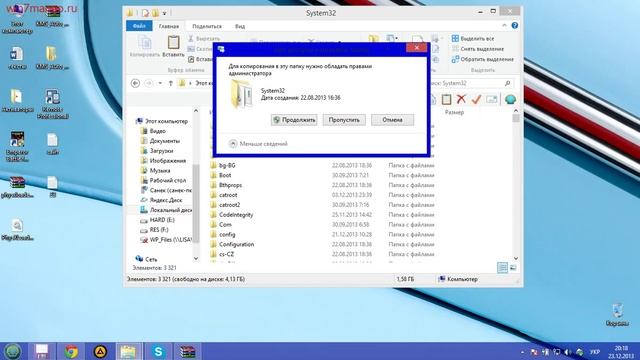Switch to the Вид ribbon tab
The image size is (640, 360).
240,26
